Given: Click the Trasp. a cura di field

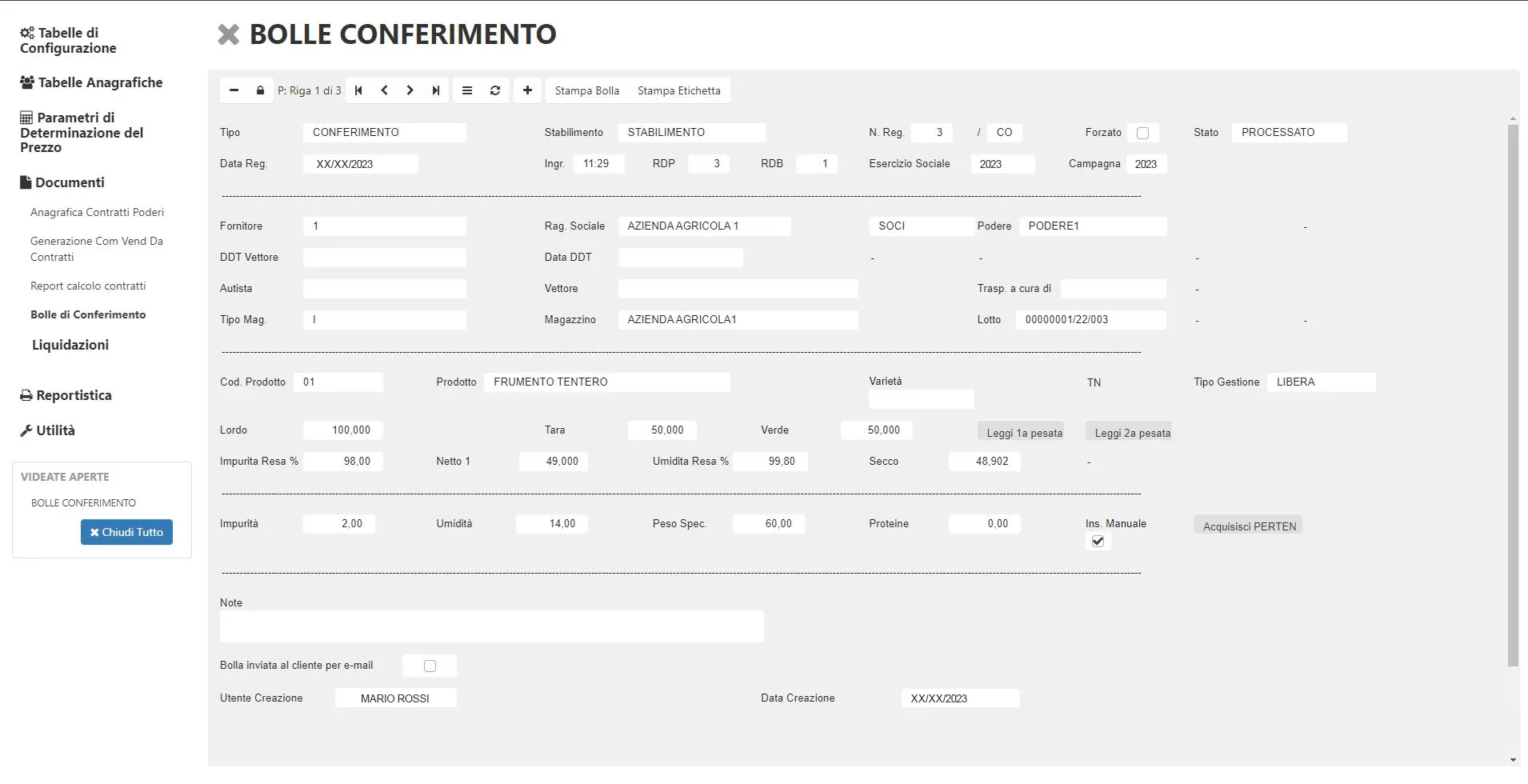Looking at the screenshot, I should point(1114,289).
